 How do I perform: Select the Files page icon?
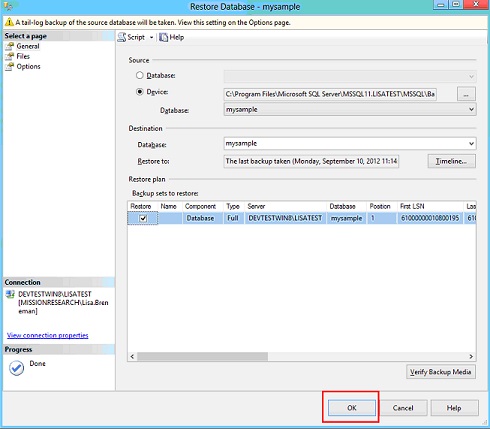point(10,56)
